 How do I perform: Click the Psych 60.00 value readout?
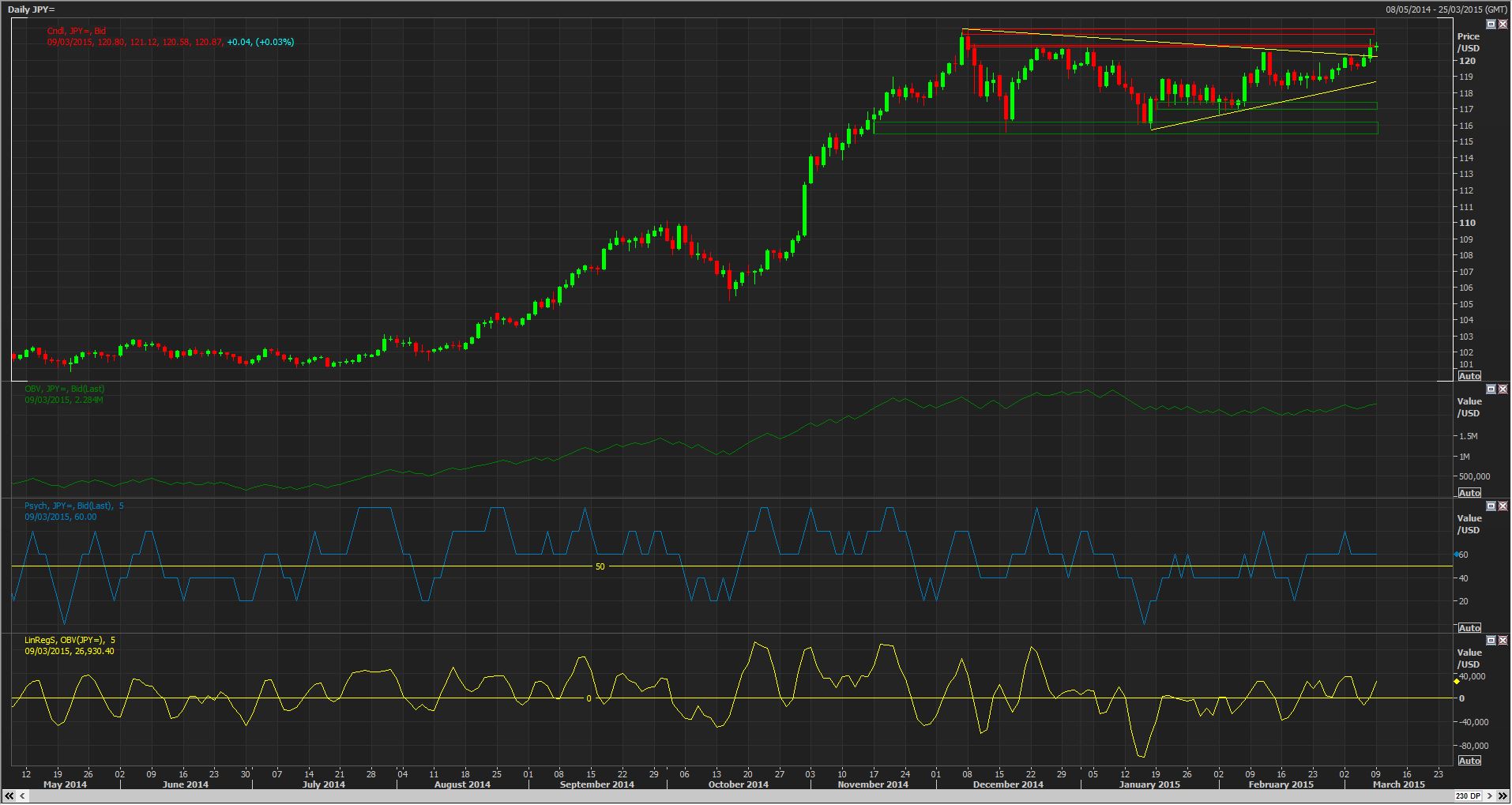point(60,517)
